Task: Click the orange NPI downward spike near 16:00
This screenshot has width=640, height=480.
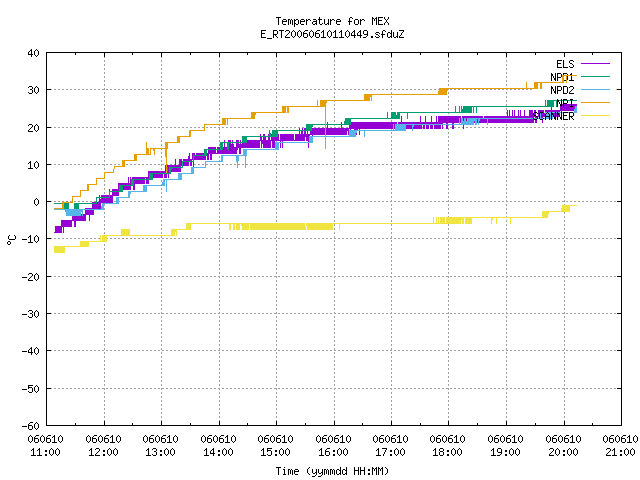Action: [325, 127]
